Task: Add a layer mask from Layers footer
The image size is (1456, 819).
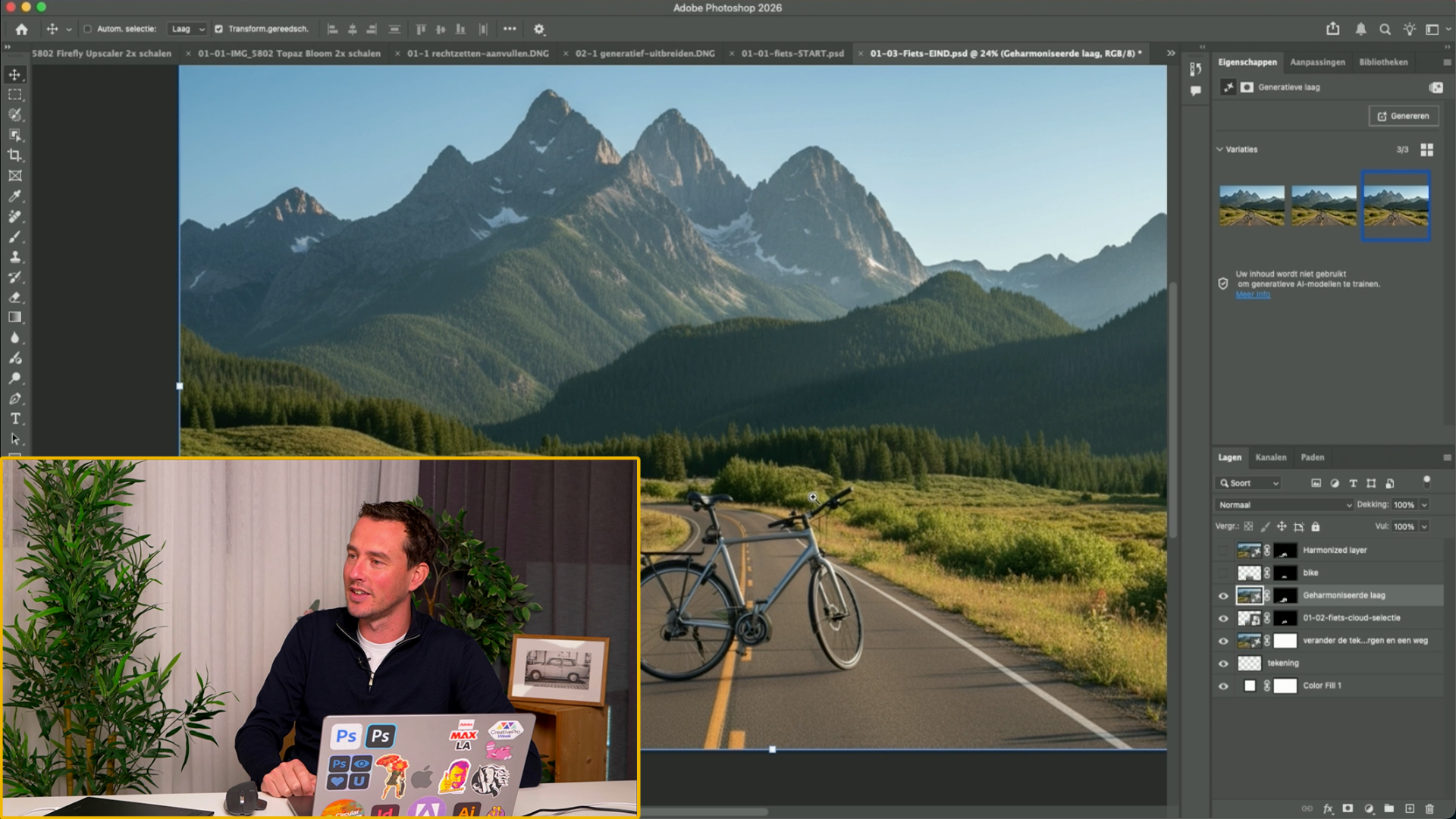Action: click(x=1348, y=808)
